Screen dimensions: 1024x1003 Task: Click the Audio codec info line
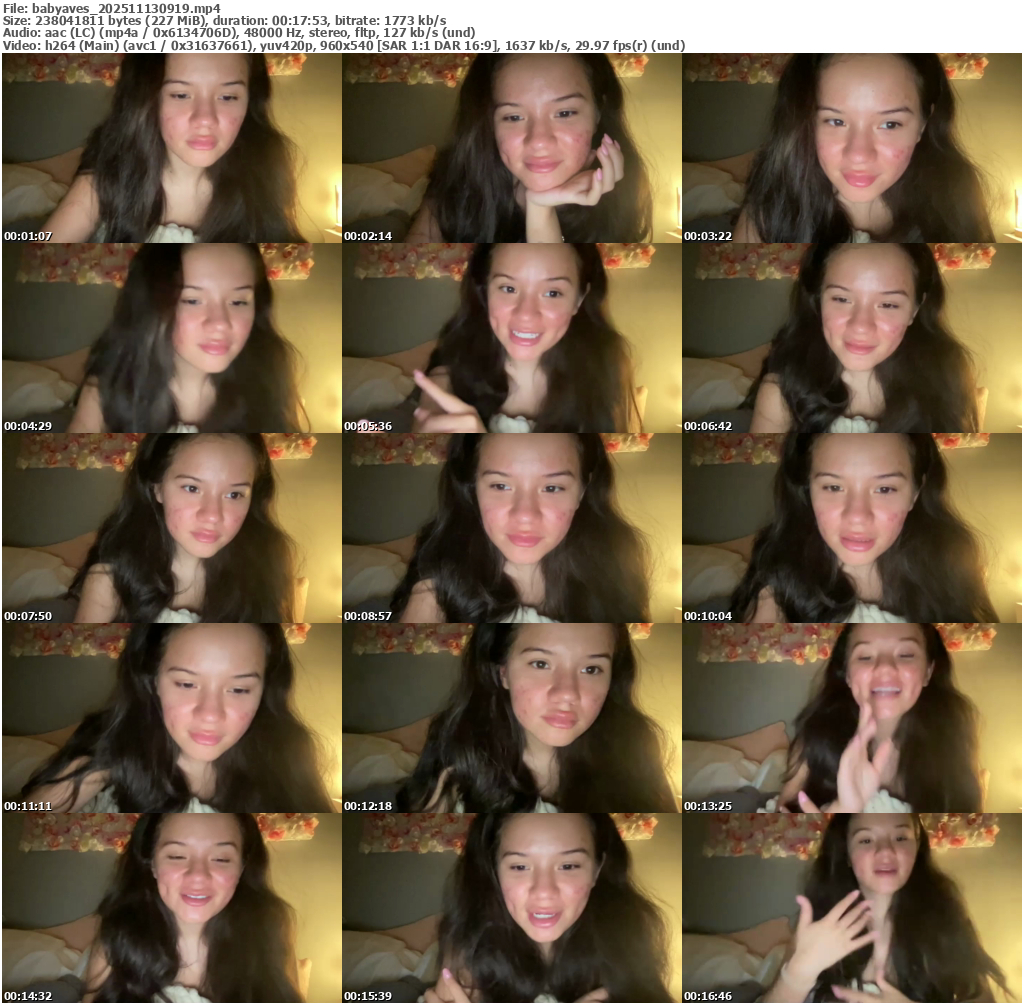tap(240, 33)
